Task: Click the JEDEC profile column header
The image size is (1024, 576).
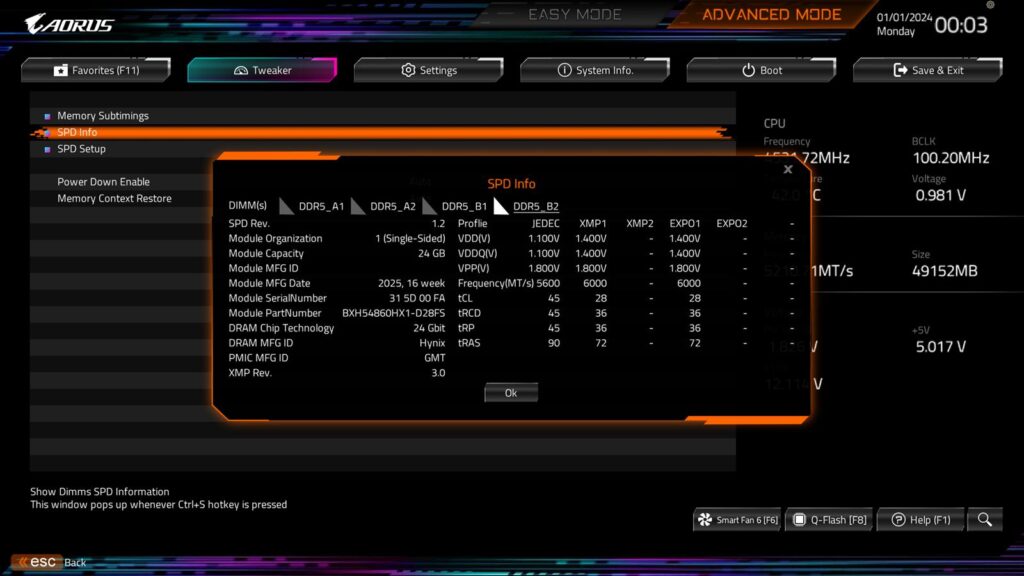Action: (x=545, y=223)
